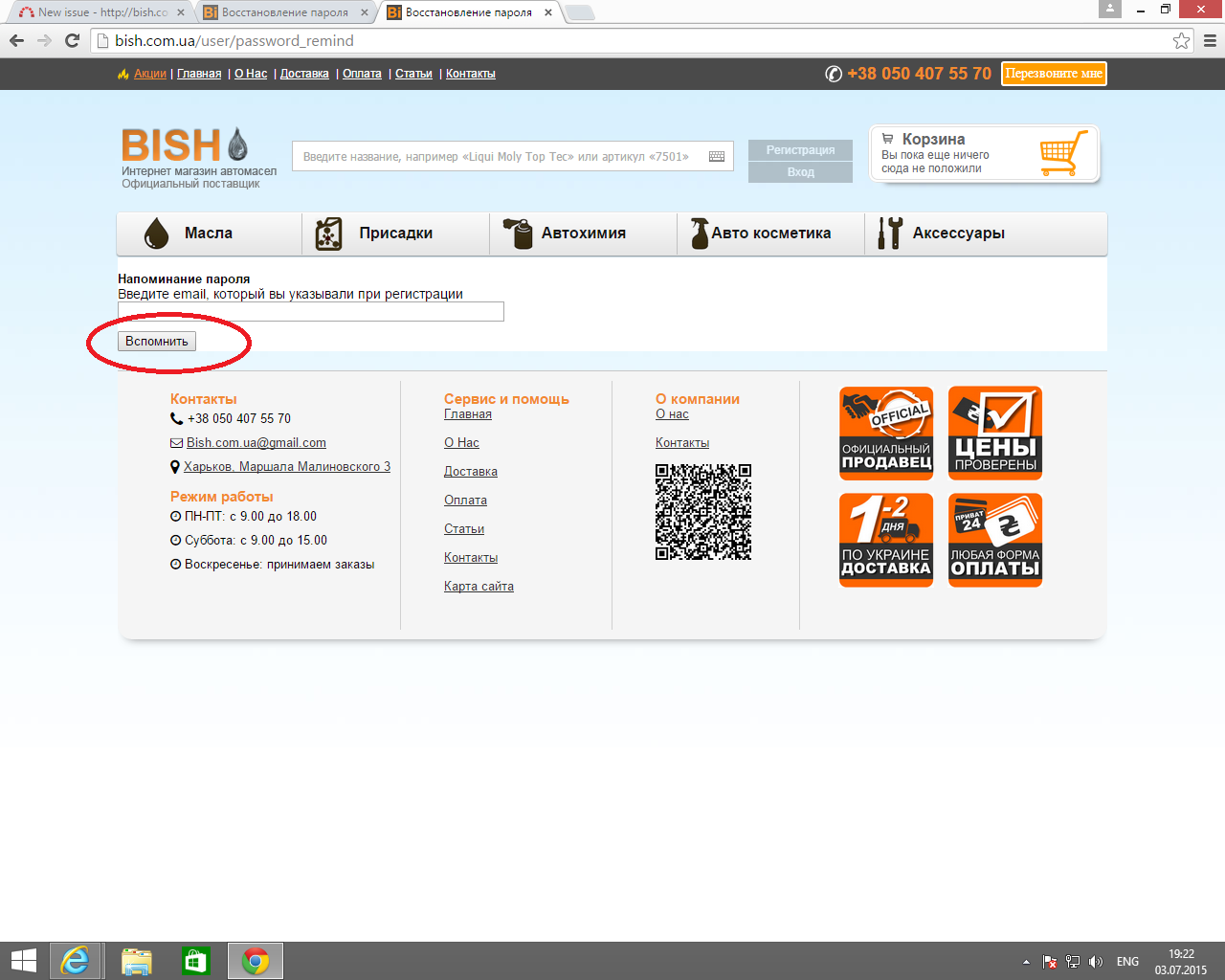Select the Автохимия category
This screenshot has width=1225, height=980.
click(583, 234)
